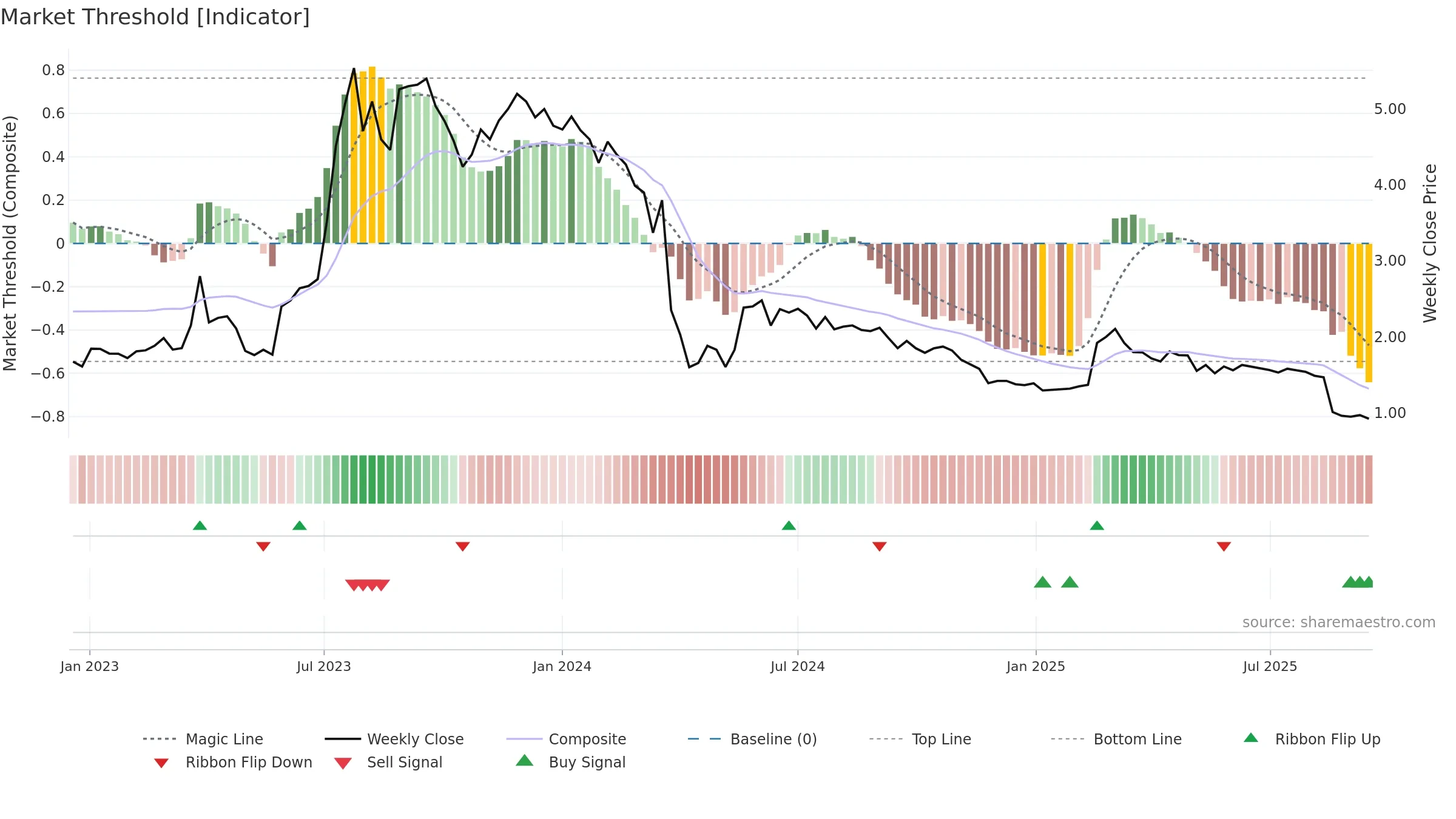1456x819 pixels.
Task: Click the Jan 2024 x-axis label
Action: (562, 666)
